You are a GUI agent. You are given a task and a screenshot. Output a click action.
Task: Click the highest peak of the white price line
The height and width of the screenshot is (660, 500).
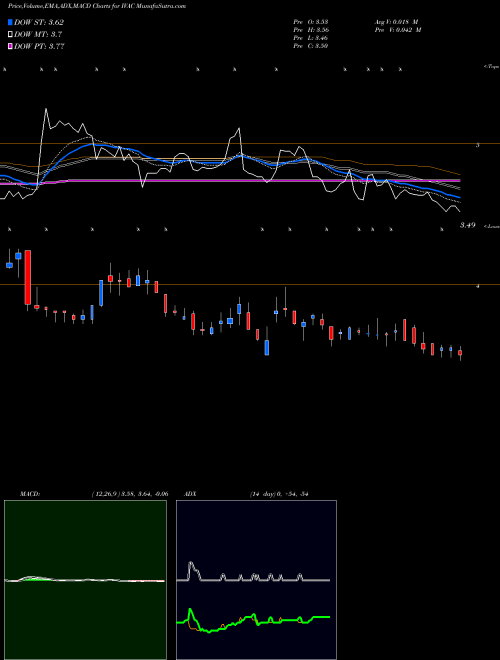pyautogui.click(x=46, y=109)
